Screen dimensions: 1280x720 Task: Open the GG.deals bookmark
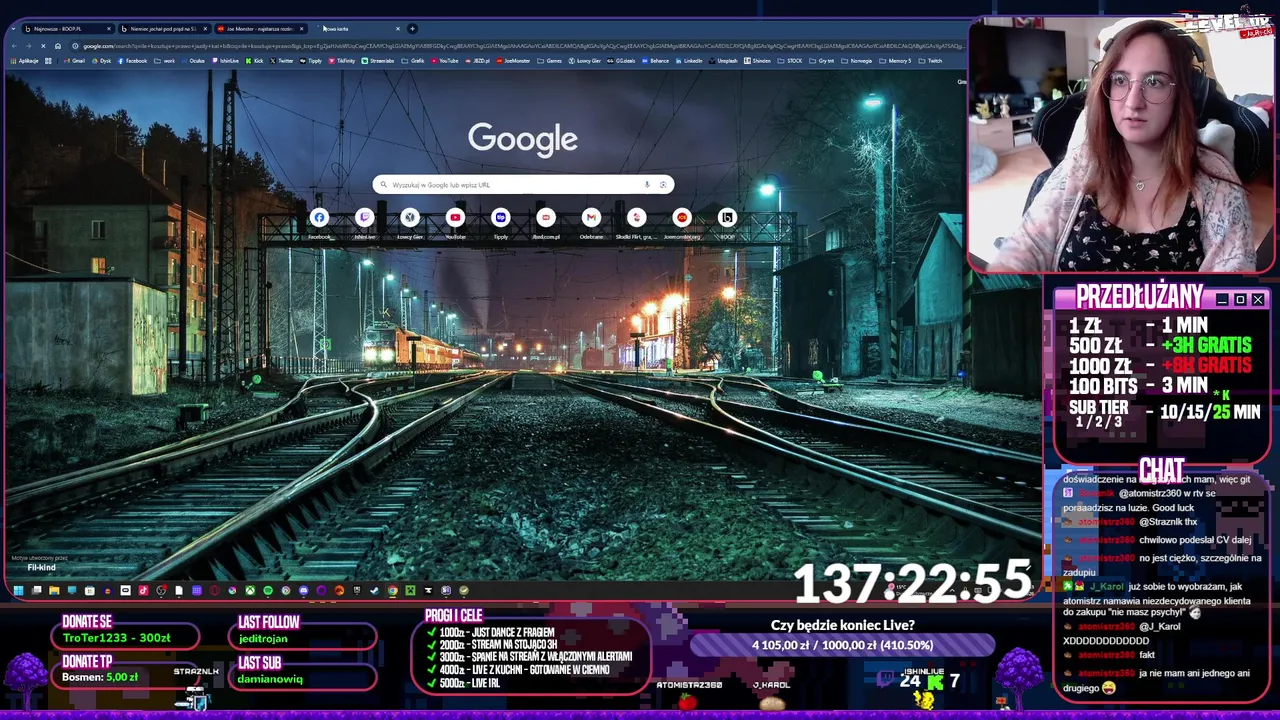(x=621, y=61)
